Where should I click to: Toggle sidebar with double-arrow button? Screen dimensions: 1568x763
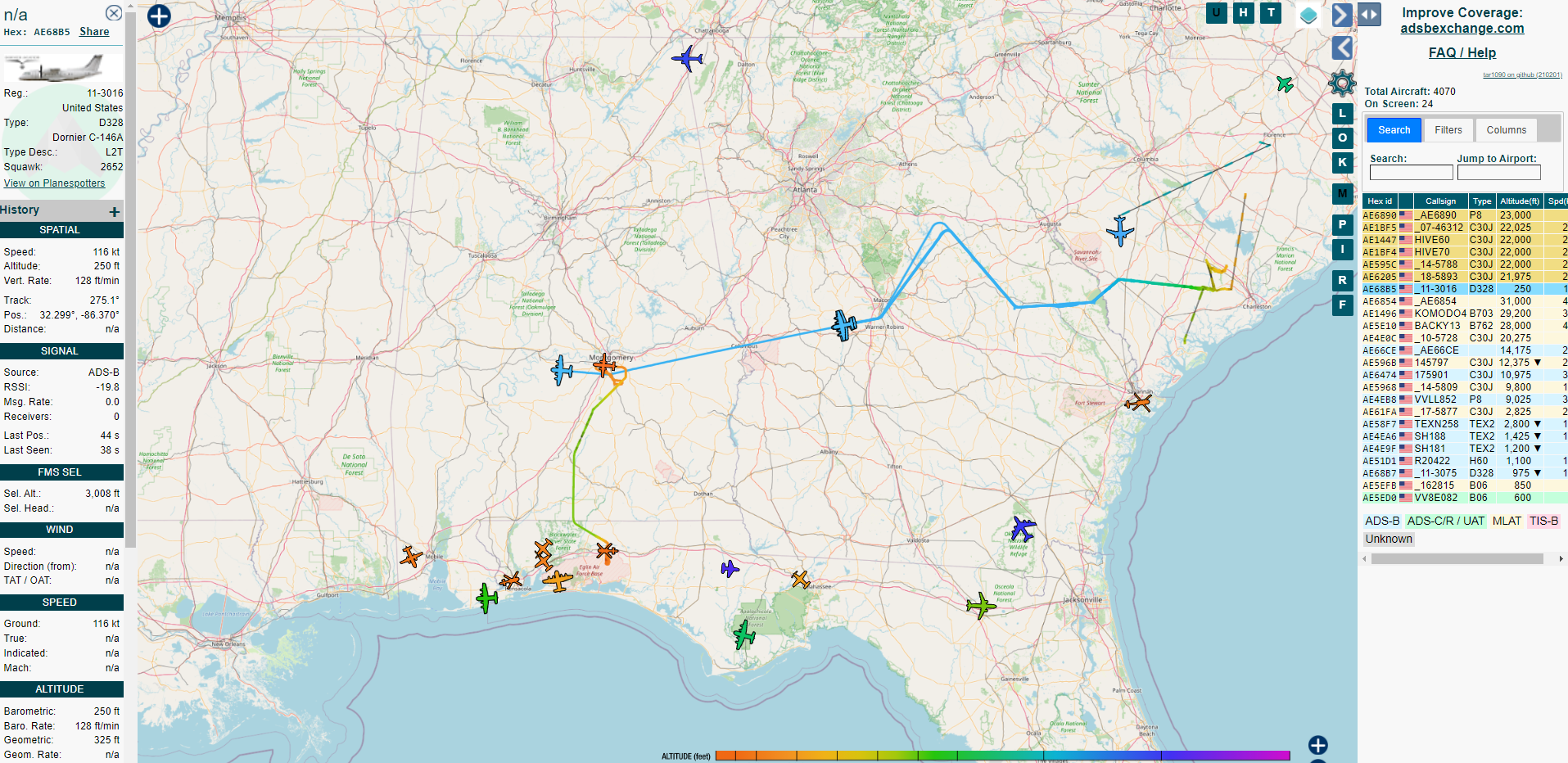coord(1369,14)
